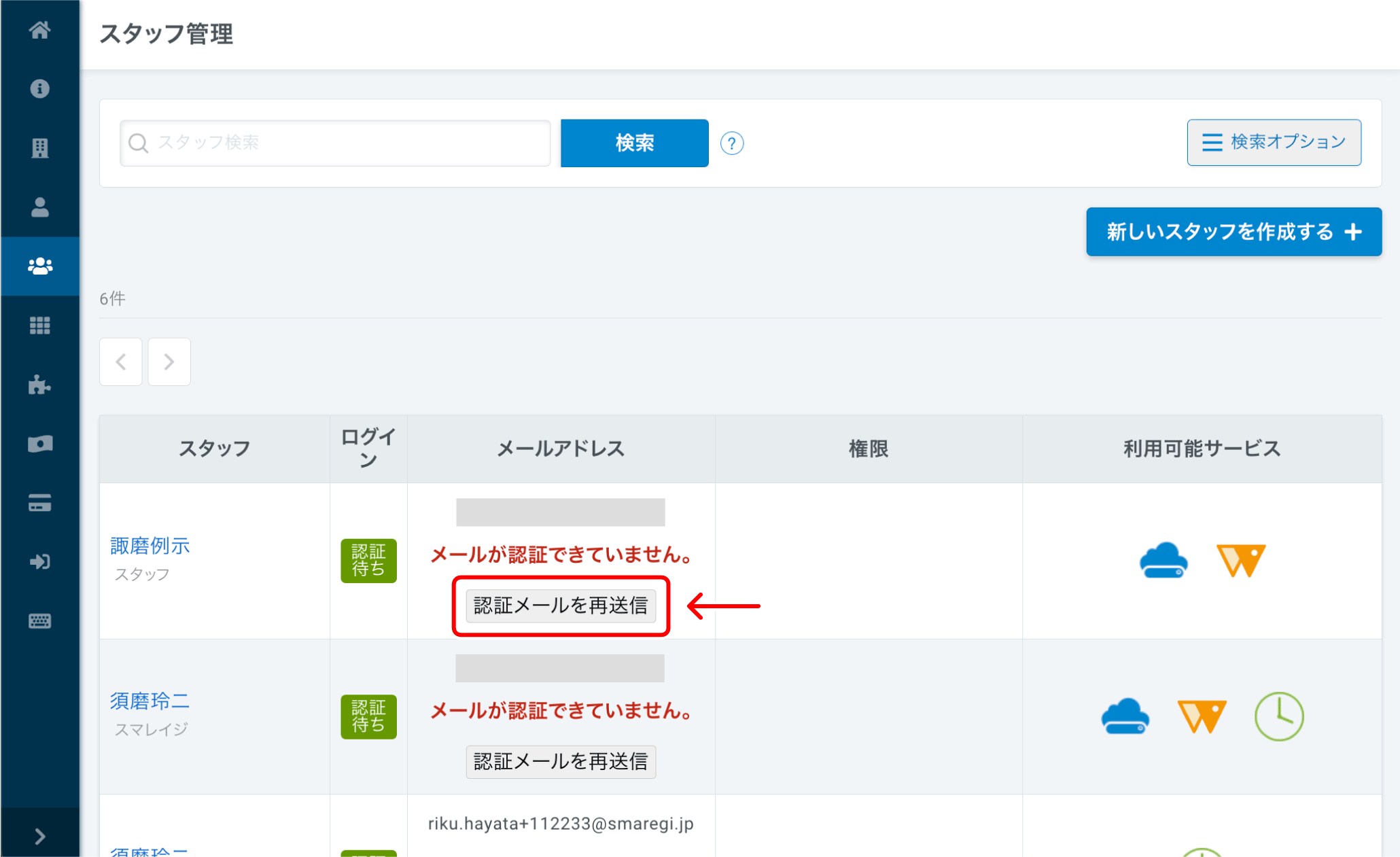Click the blue 検索 search button
The image size is (1400, 857).
[x=634, y=143]
